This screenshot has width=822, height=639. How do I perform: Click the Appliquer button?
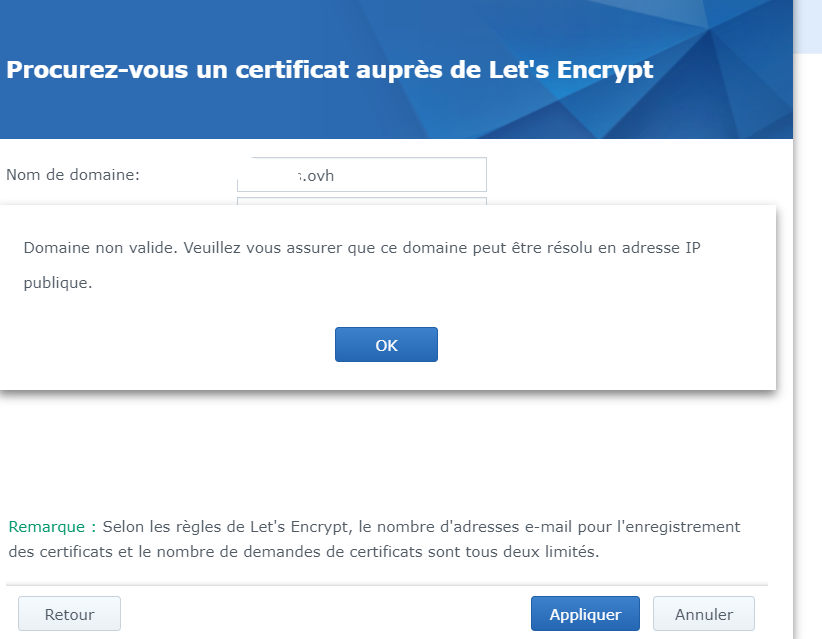(585, 614)
